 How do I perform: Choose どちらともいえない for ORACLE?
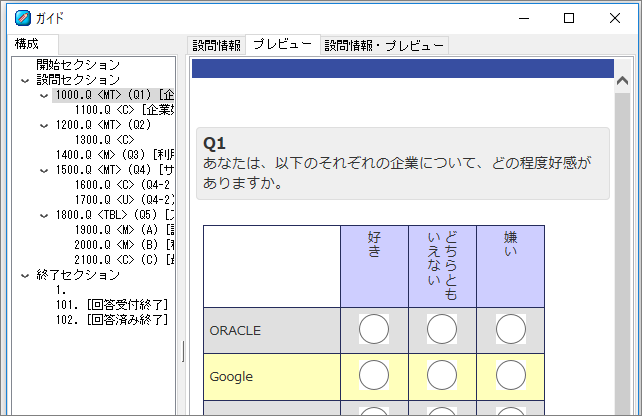tap(442, 329)
